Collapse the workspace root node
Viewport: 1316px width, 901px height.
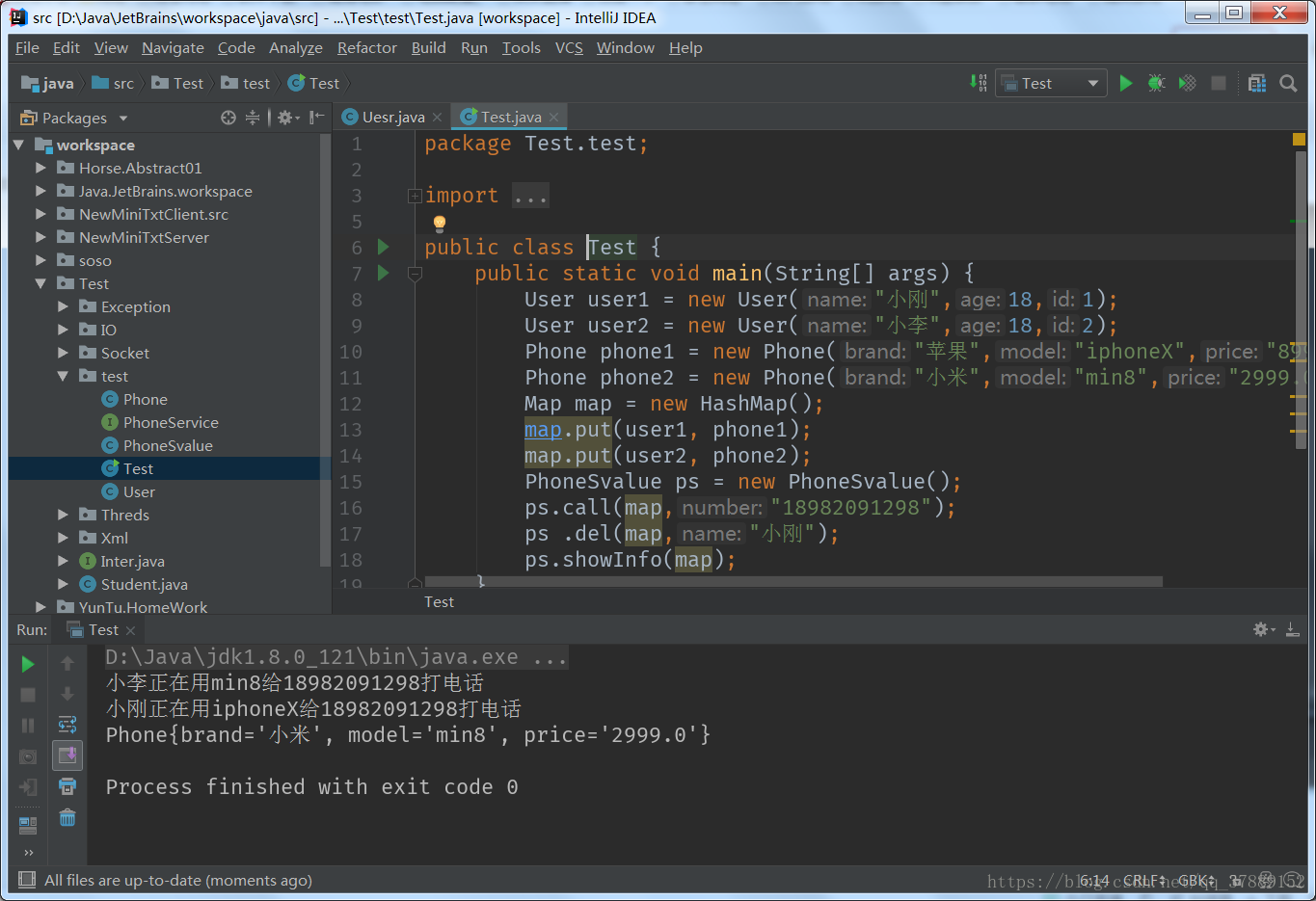18,145
